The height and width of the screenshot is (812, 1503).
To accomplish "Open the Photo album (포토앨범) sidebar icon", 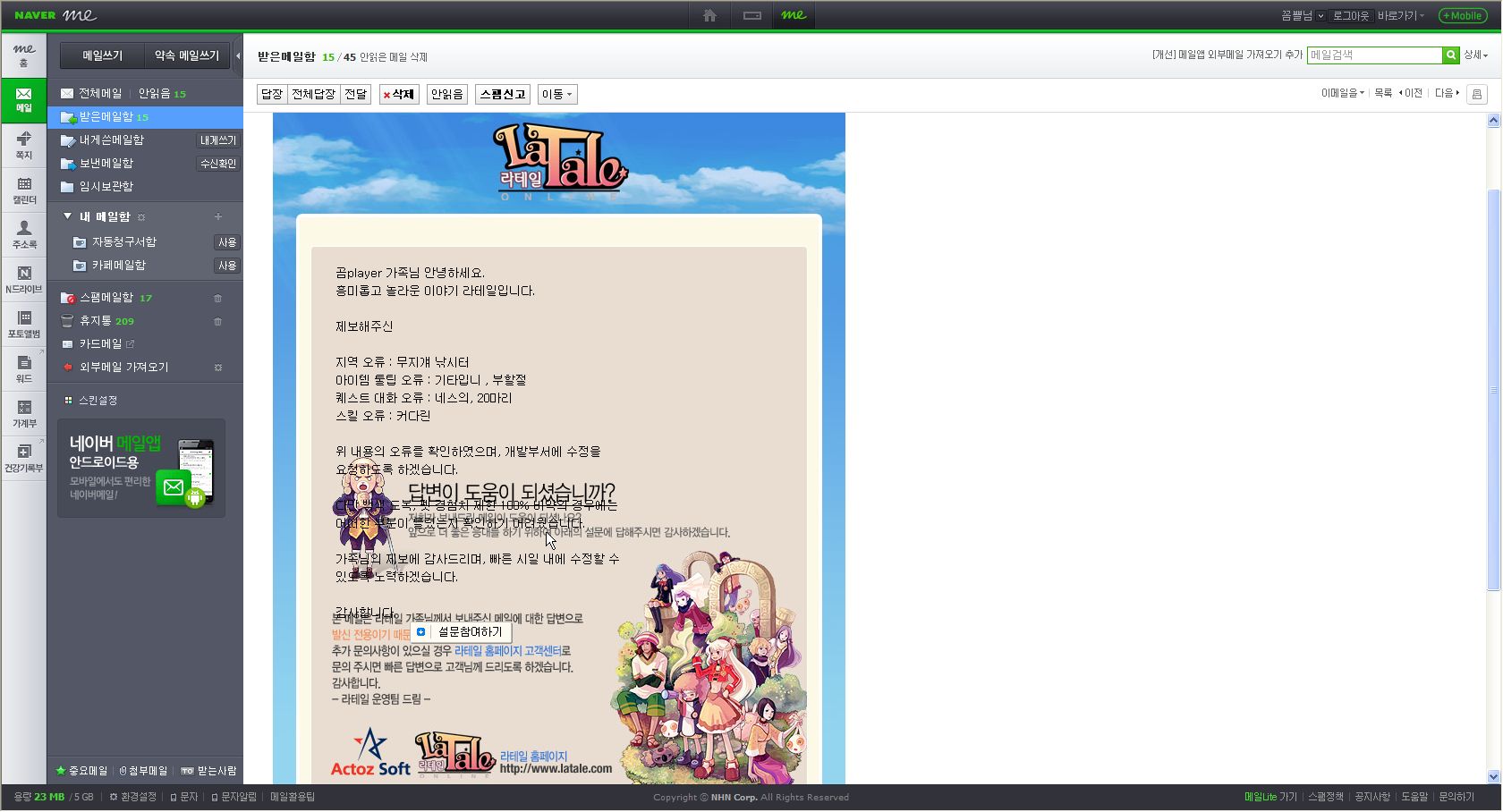I will 24,324.
